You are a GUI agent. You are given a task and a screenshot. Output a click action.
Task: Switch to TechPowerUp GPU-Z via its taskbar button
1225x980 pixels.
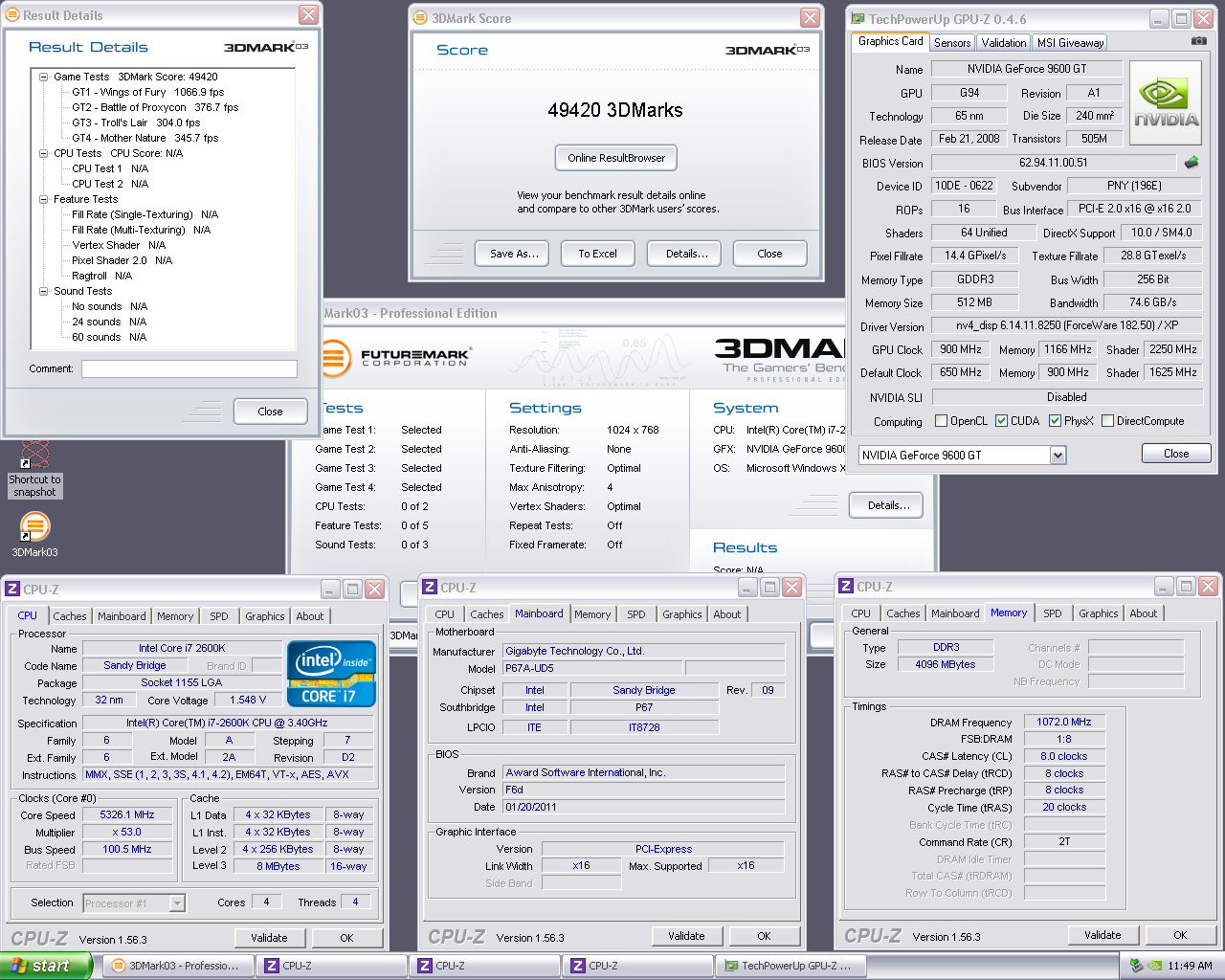[791, 966]
